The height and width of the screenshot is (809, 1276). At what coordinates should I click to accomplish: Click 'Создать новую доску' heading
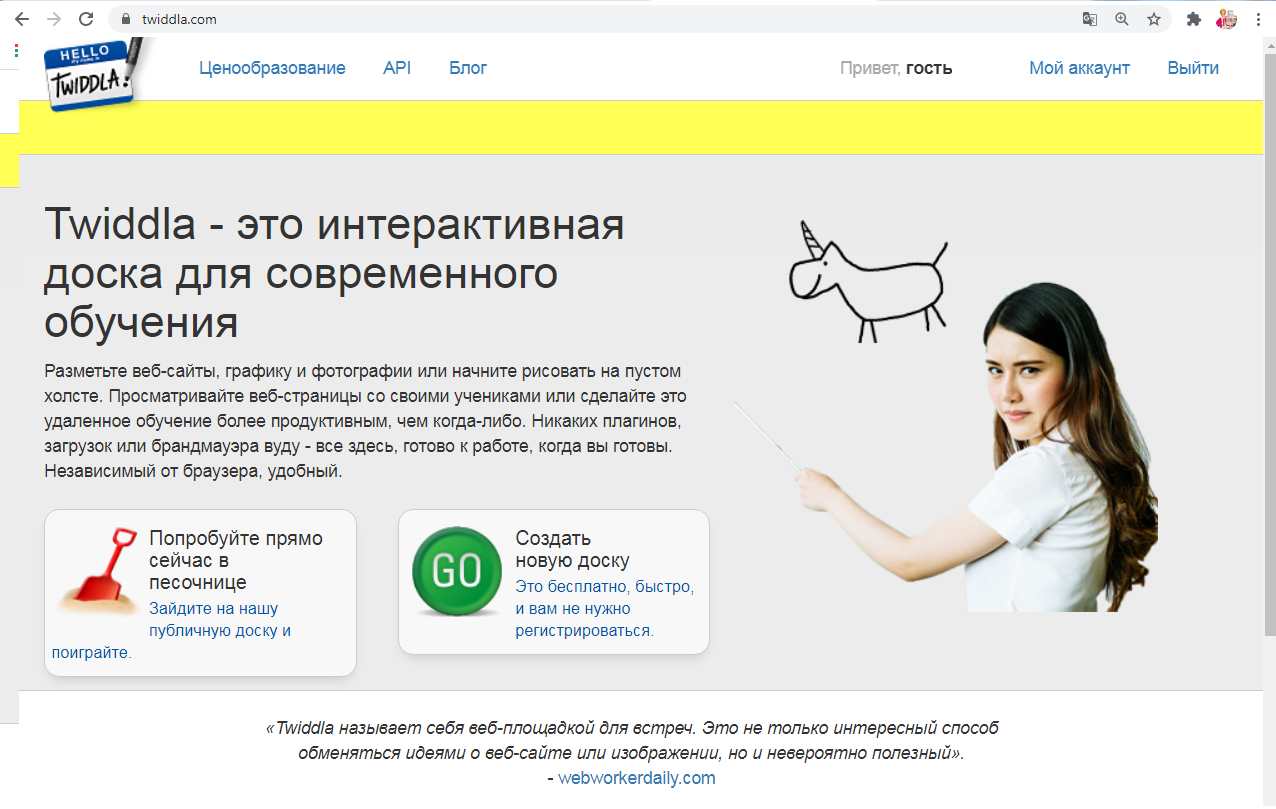[x=572, y=549]
